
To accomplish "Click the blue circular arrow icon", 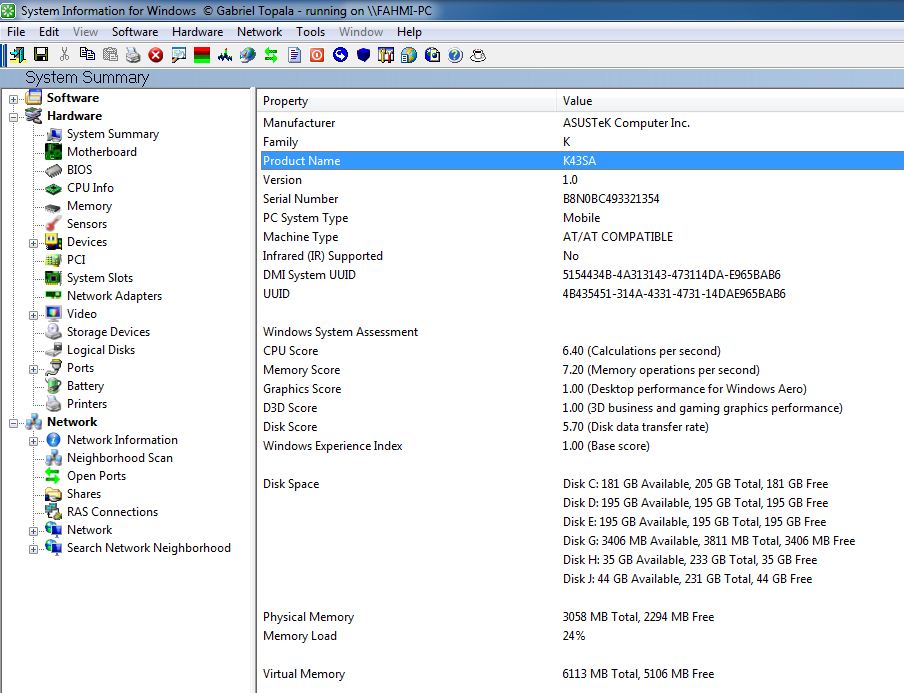I will pos(340,55).
